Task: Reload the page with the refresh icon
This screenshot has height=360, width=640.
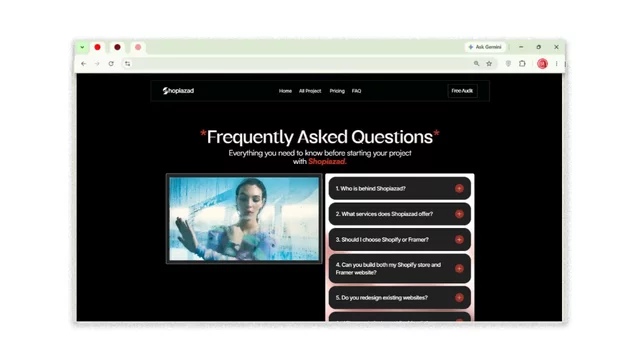Action: (x=111, y=64)
